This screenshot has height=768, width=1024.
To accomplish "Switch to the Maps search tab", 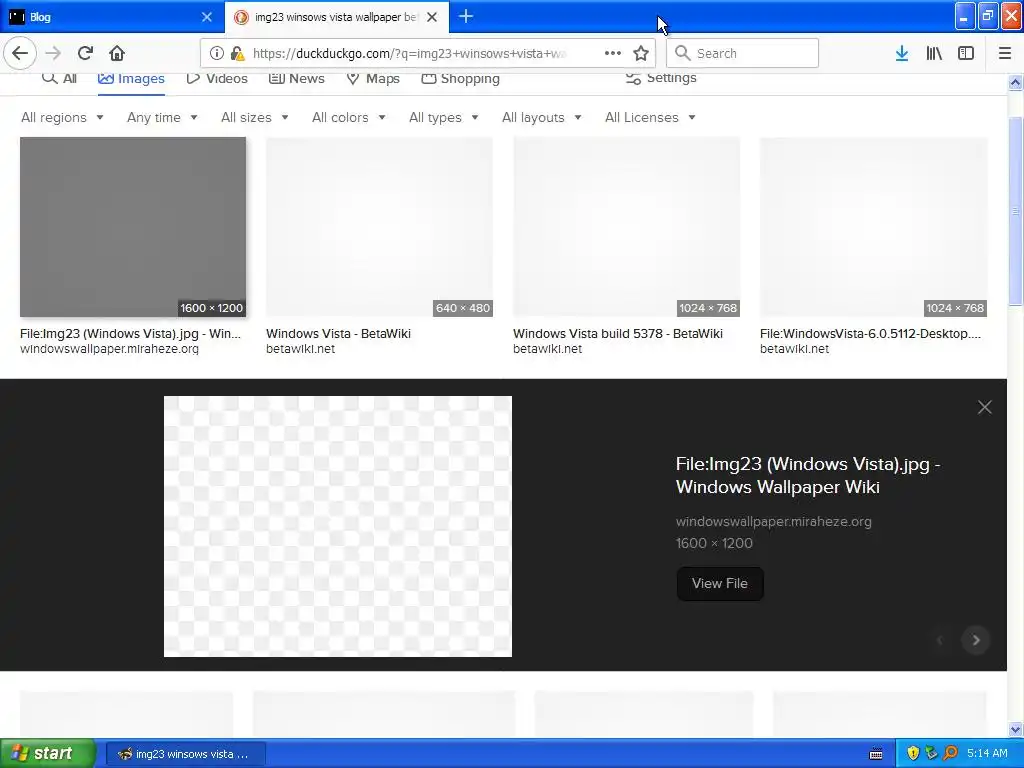I will 373,78.
